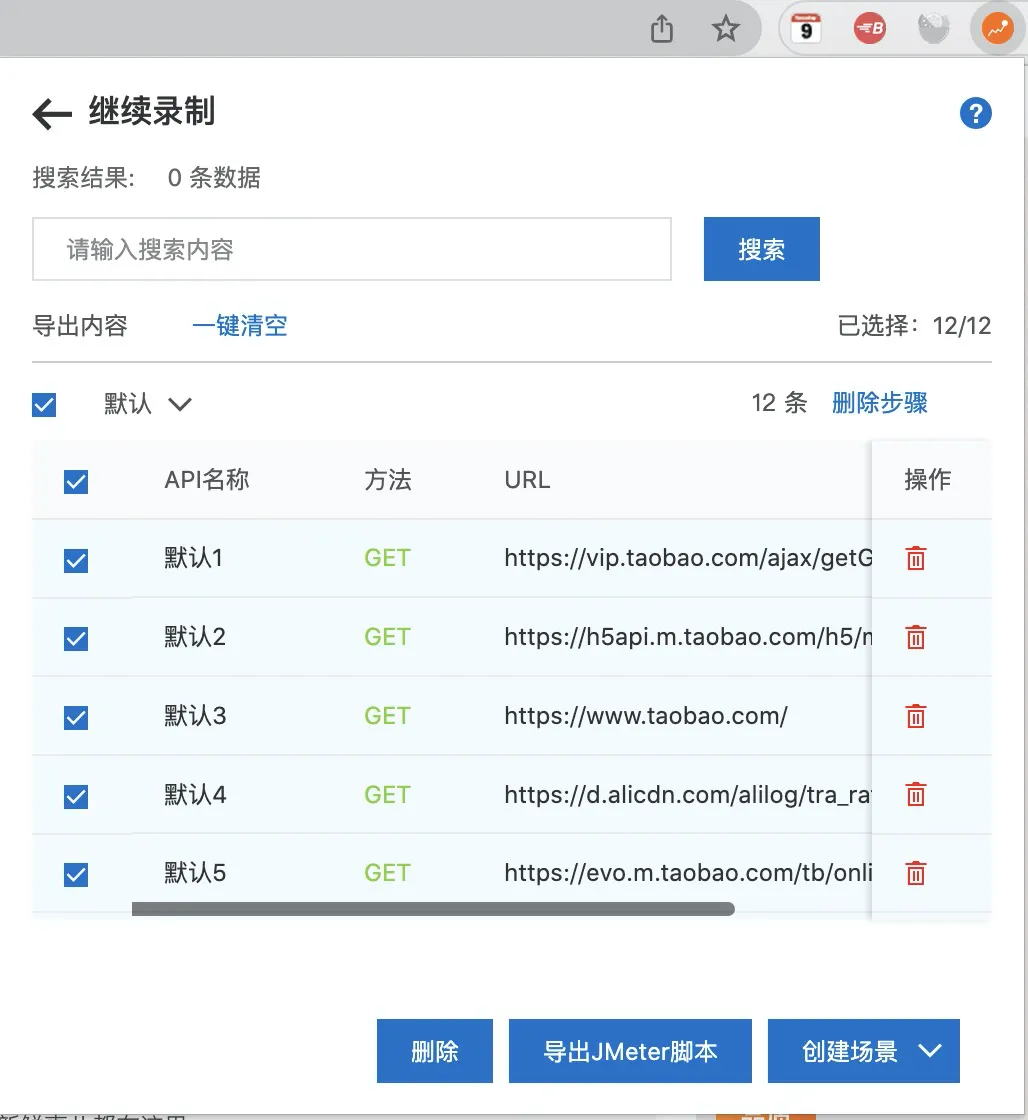1028x1120 pixels.
Task: Click the gray globe extension icon
Action: point(933,29)
